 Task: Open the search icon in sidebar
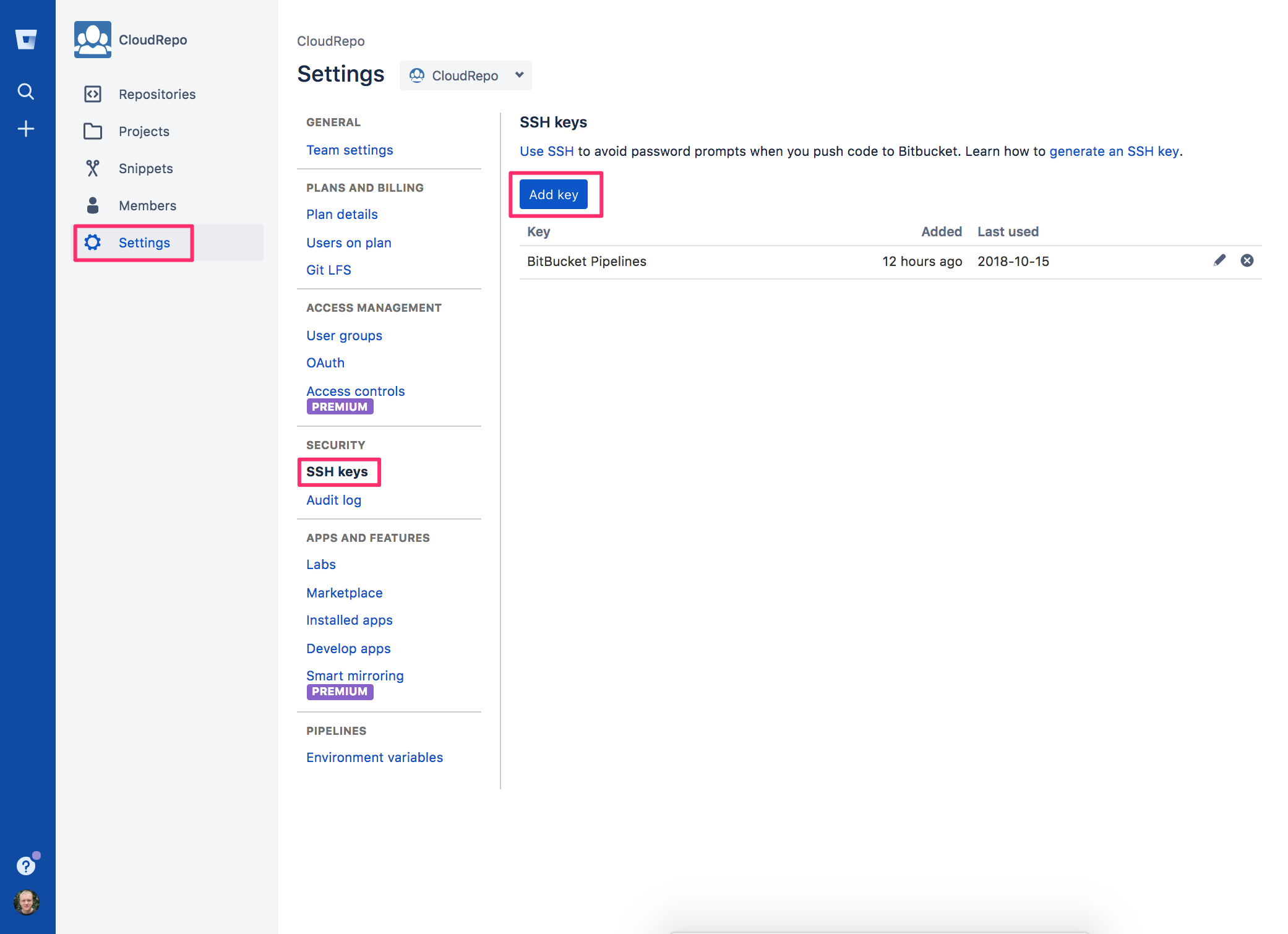point(26,92)
